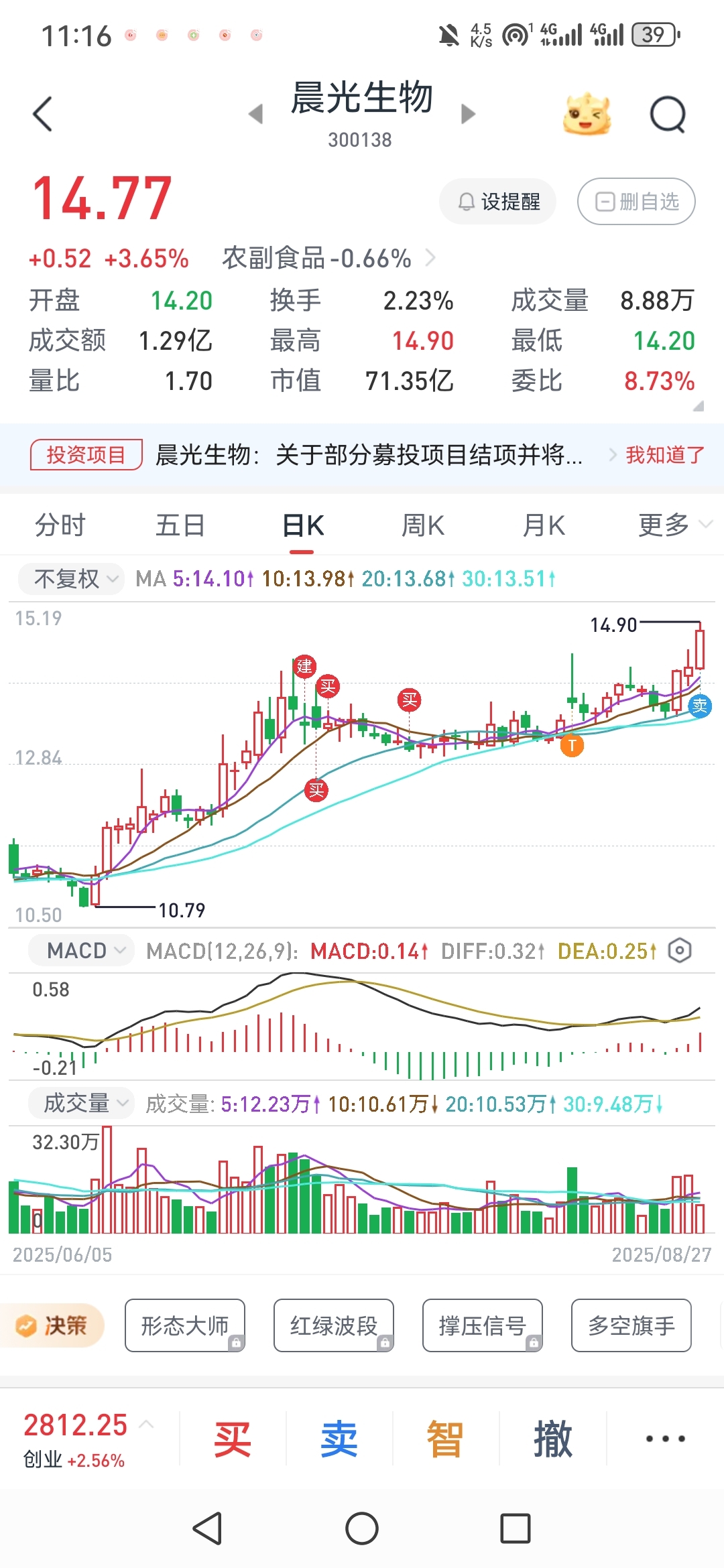Screen dimensions: 724x1568
Task: Tap the 撤 cancel order button
Action: tap(553, 1438)
